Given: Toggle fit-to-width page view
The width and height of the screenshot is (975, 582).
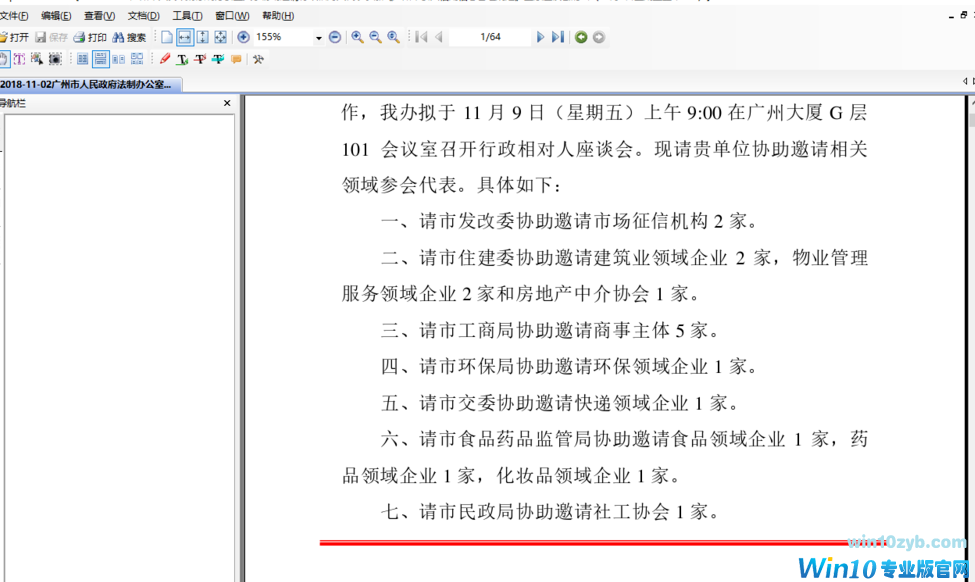Looking at the screenshot, I should (x=184, y=37).
